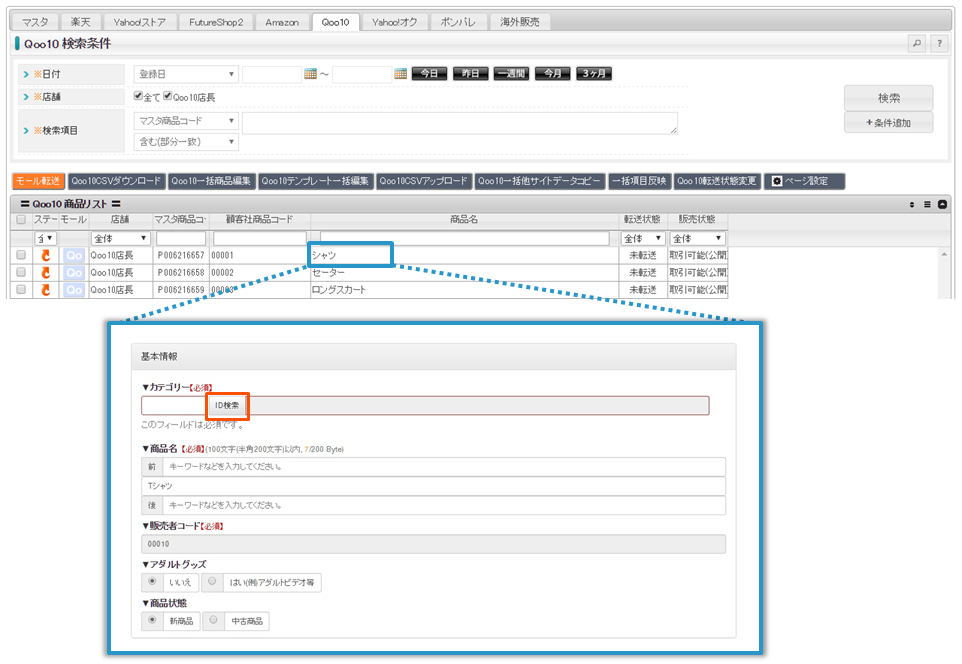Open the マスタ商品コード search field dropdown
The height and width of the screenshot is (664, 962).
click(186, 121)
